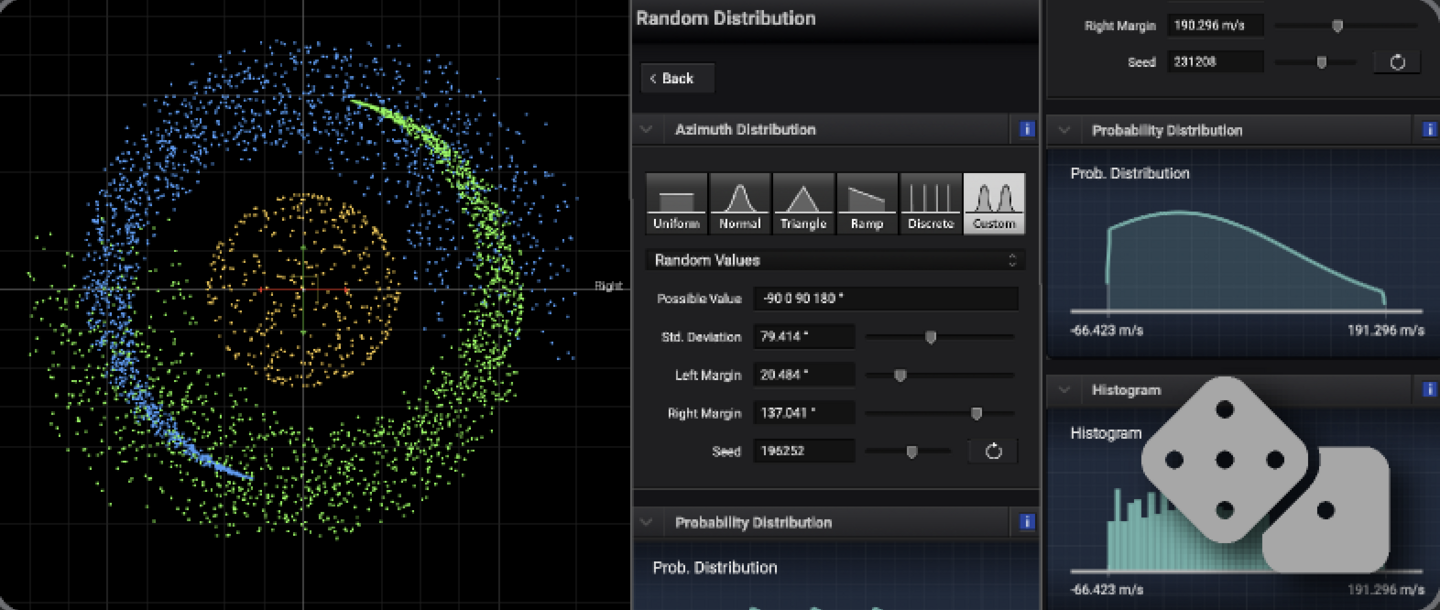Collapse the Histogram section
This screenshot has height=610, width=1440.
click(1064, 390)
